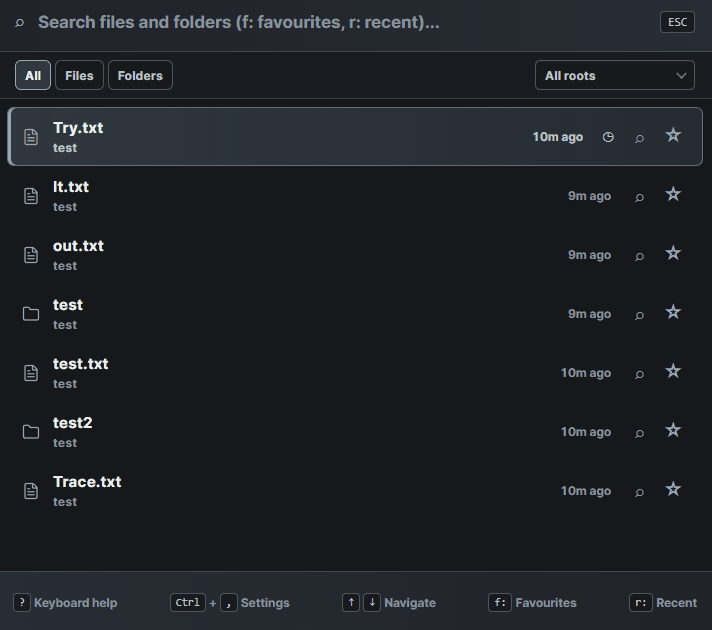Click the magnifier icon on test2 row
The width and height of the screenshot is (712, 630).
click(x=639, y=433)
